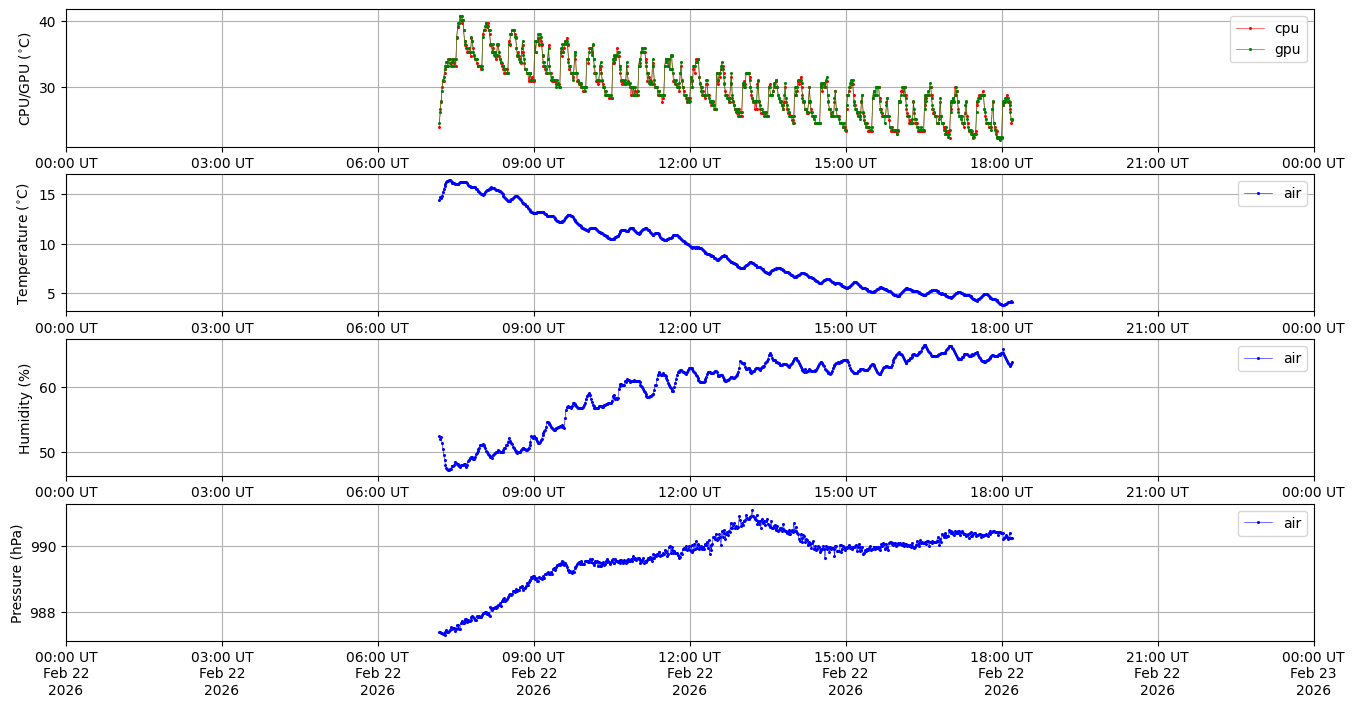The image size is (1354, 707).
Task: Click the red cpu line sample in legend
Action: coord(1250,28)
